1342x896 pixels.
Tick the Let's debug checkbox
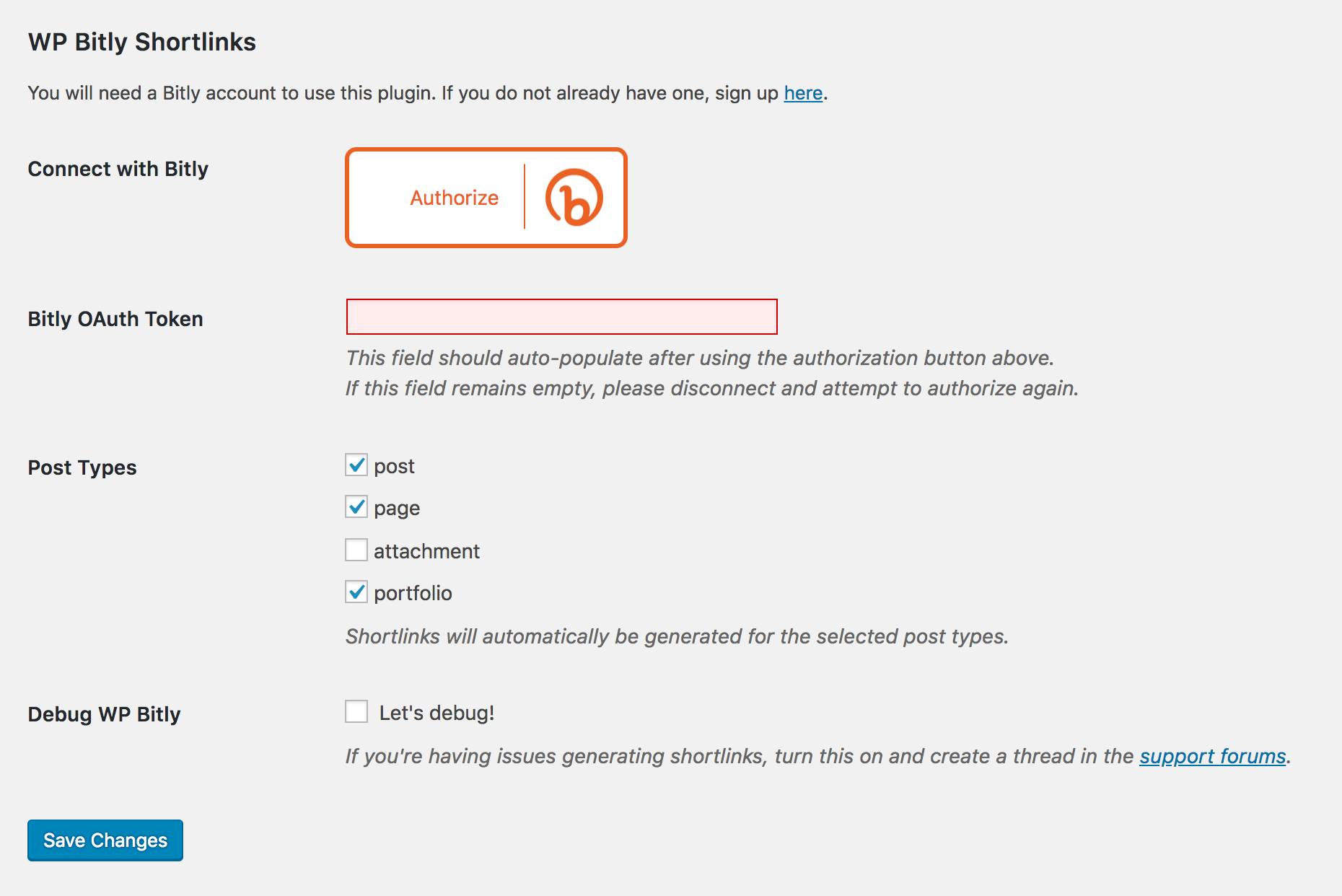coord(356,711)
